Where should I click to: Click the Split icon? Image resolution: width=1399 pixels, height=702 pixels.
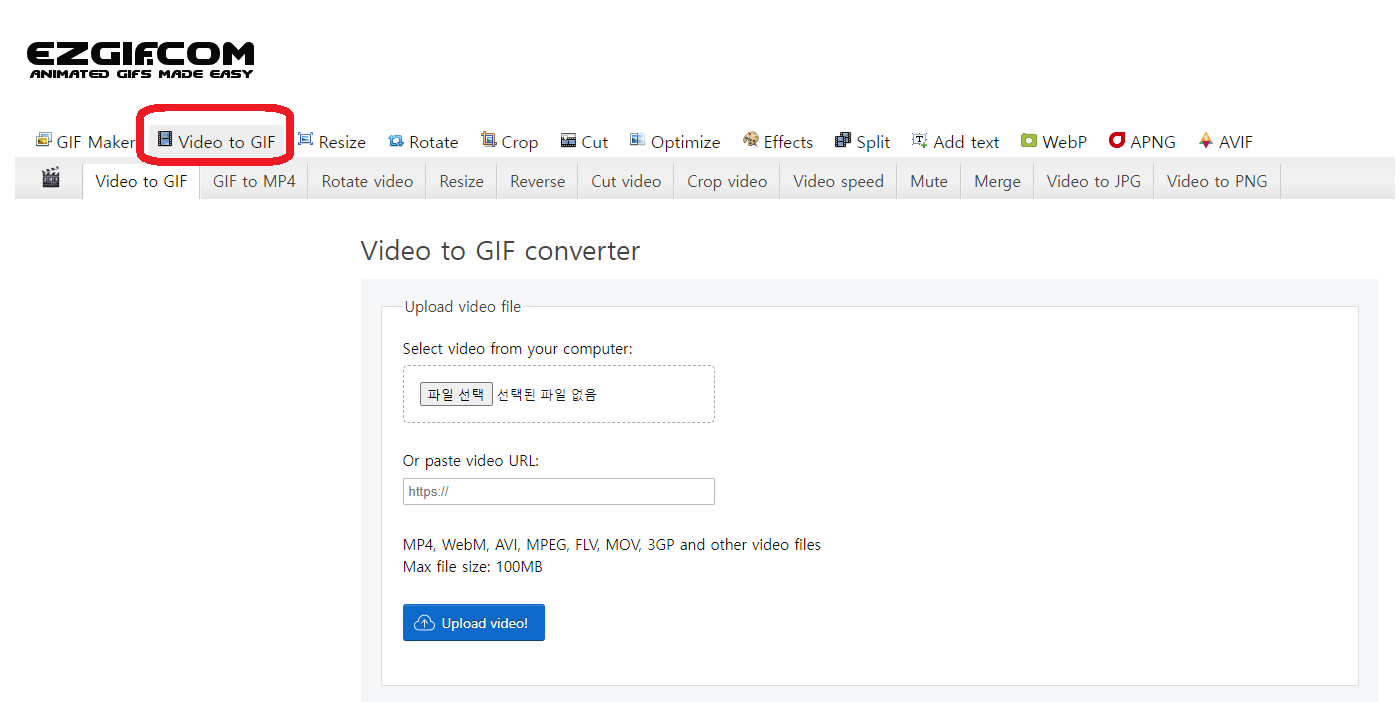843,140
